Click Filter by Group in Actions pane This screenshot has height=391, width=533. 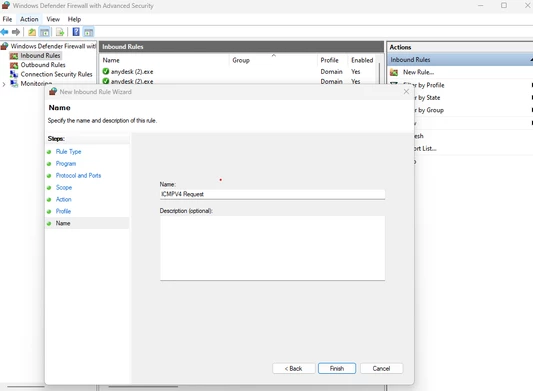coord(429,110)
